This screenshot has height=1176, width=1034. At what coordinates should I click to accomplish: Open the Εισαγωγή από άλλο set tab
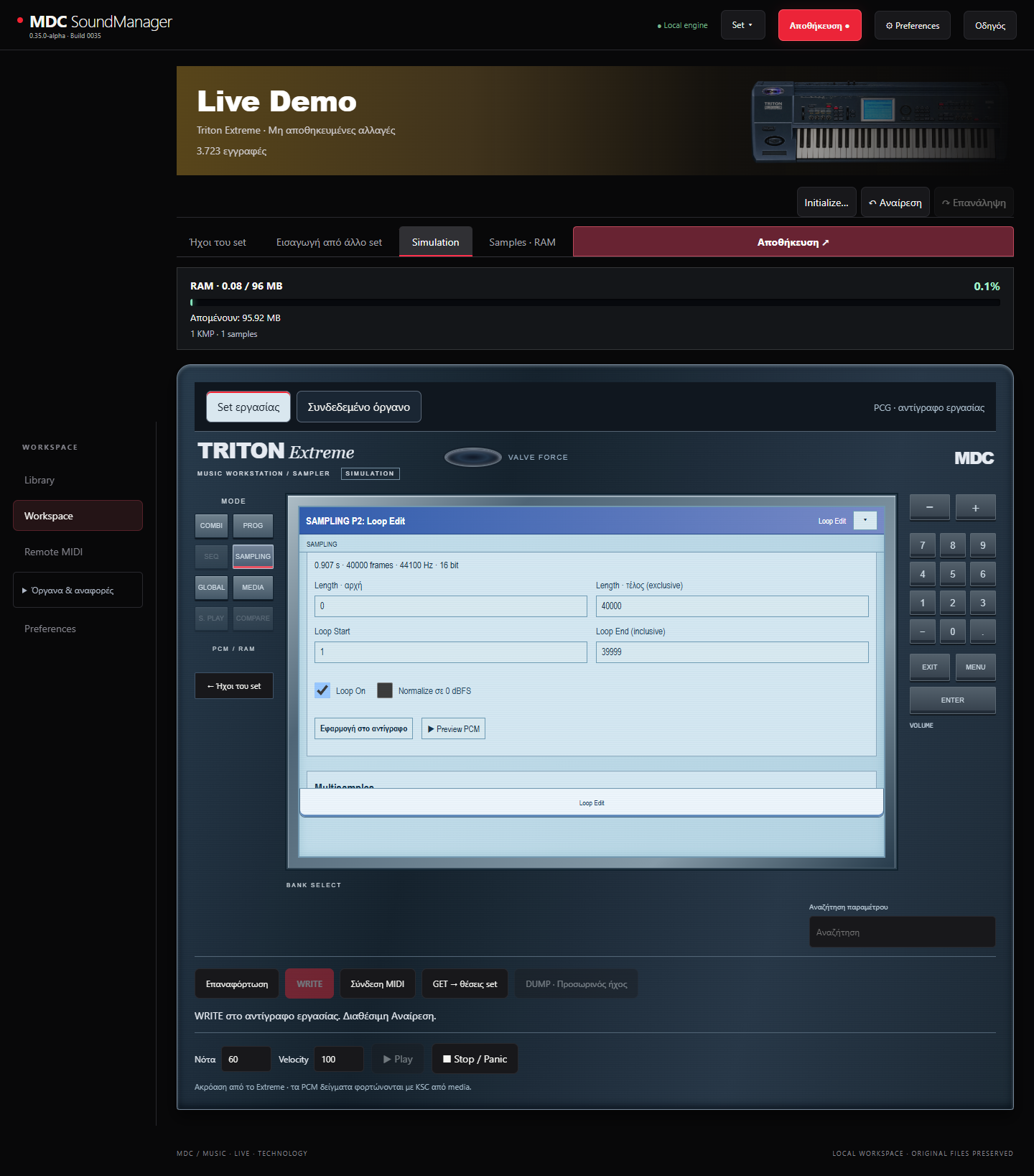coord(329,242)
